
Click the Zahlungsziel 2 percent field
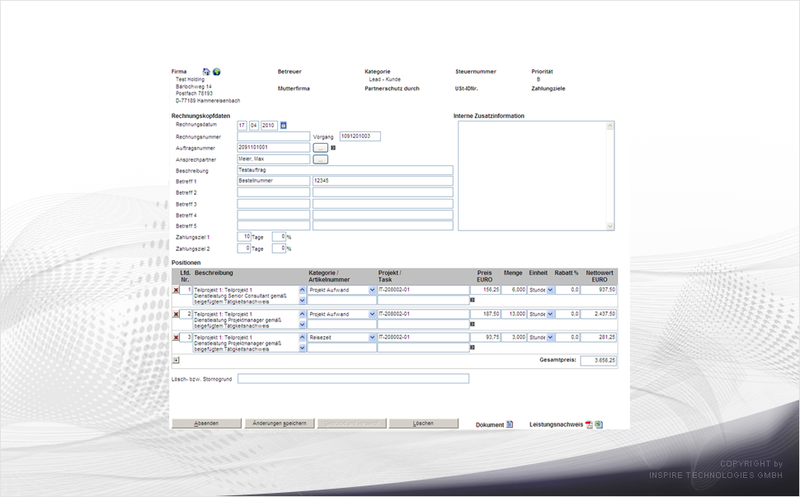(x=279, y=248)
